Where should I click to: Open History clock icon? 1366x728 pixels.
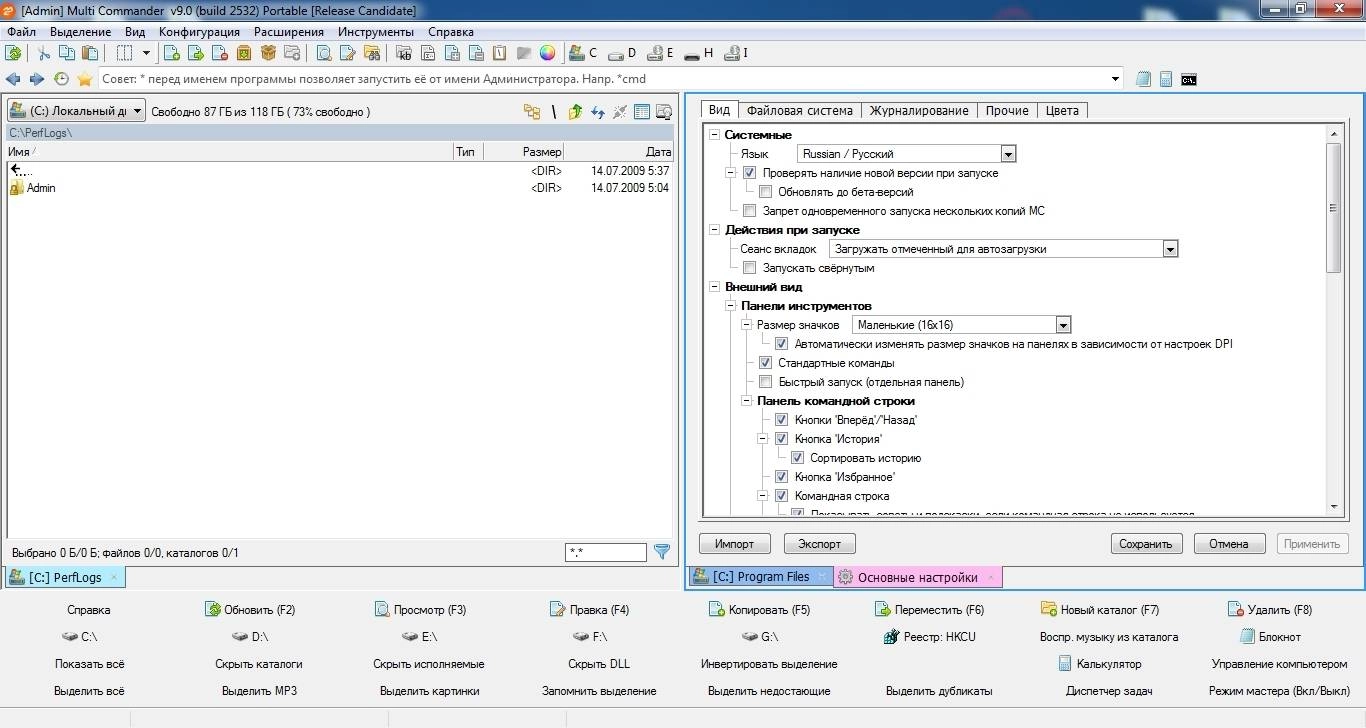(61, 79)
